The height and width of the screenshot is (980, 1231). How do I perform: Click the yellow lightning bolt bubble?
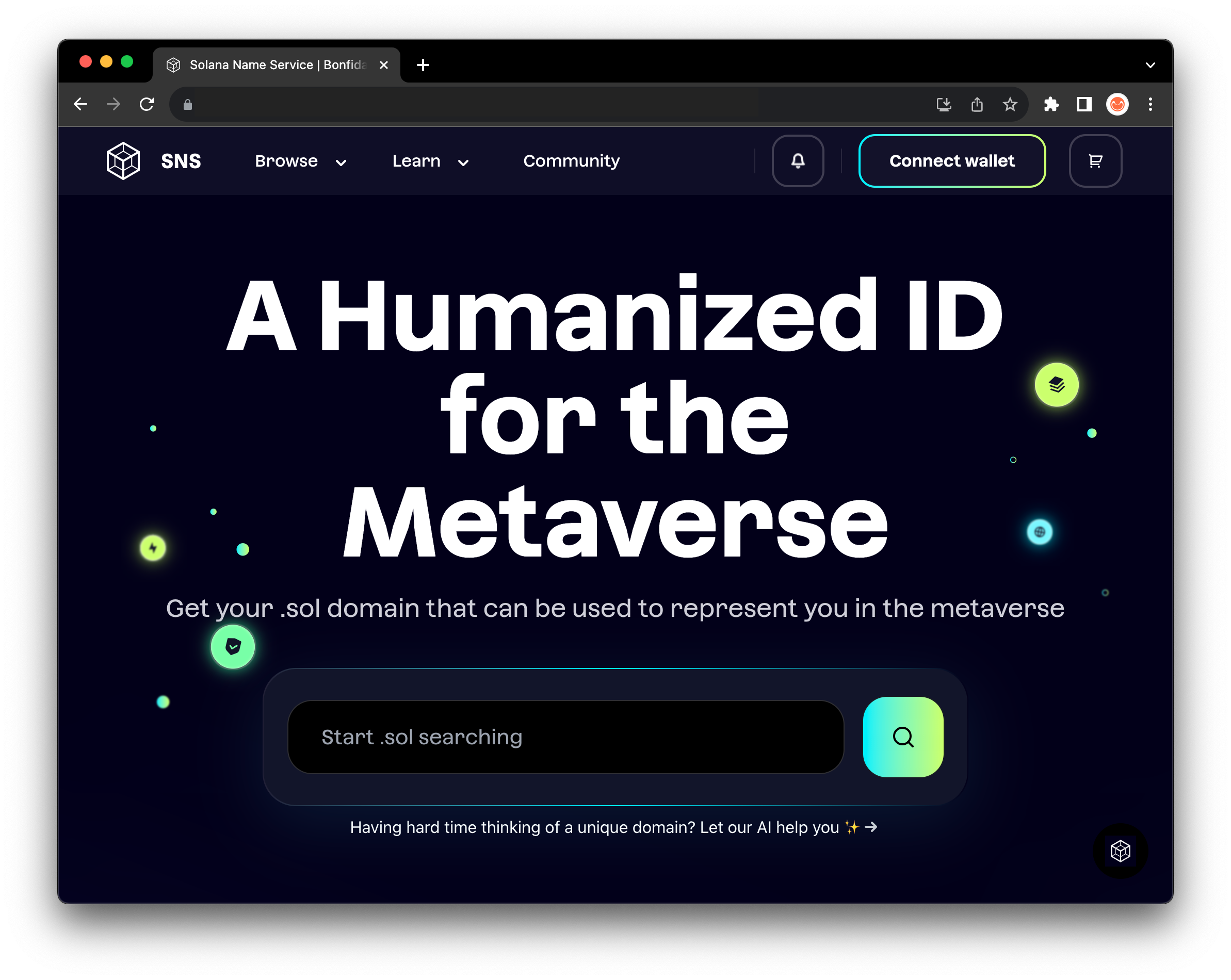(x=153, y=548)
